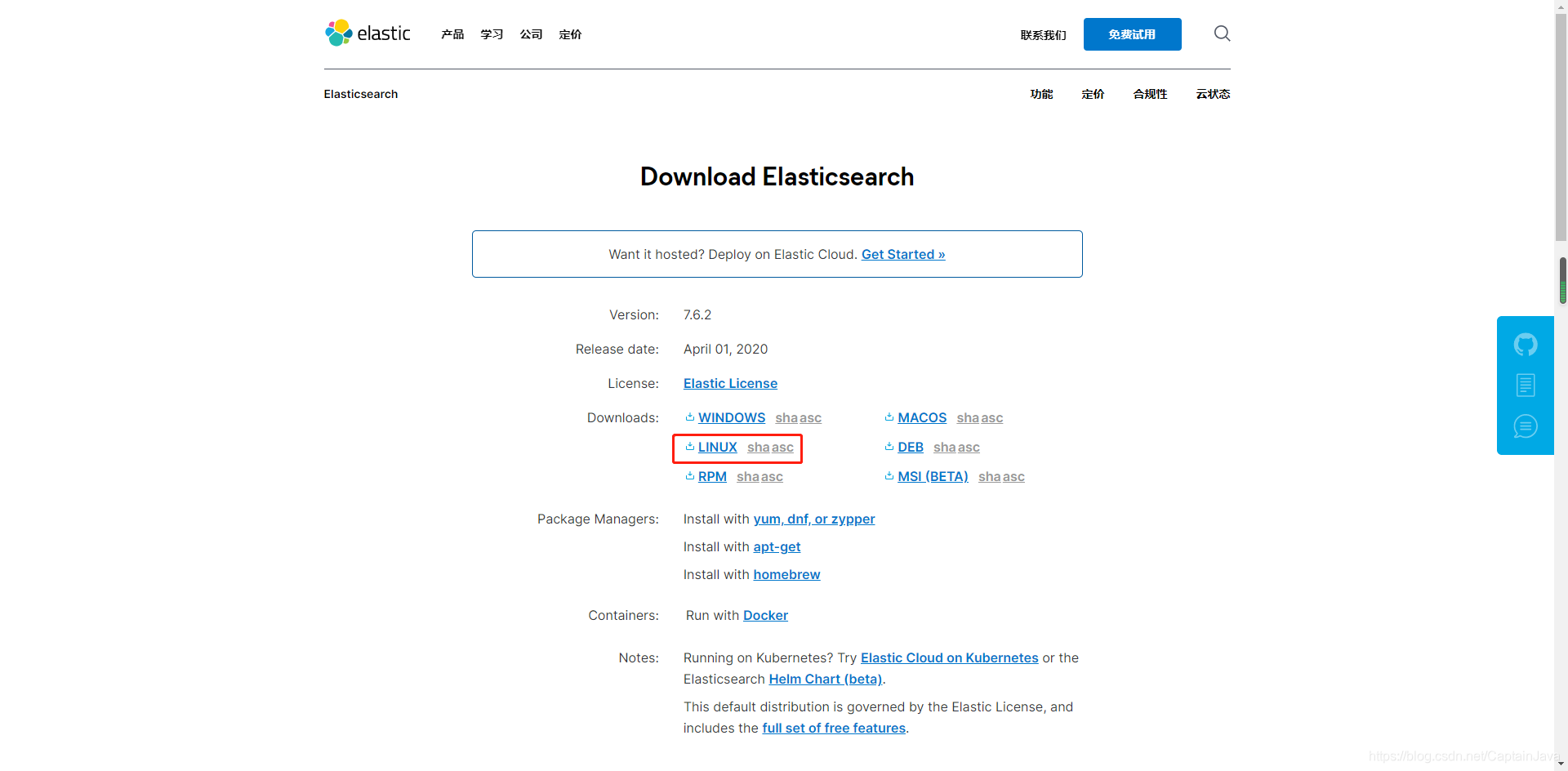Screen dimensions: 1568x771
Task: Download the LINUX package
Action: [x=718, y=447]
